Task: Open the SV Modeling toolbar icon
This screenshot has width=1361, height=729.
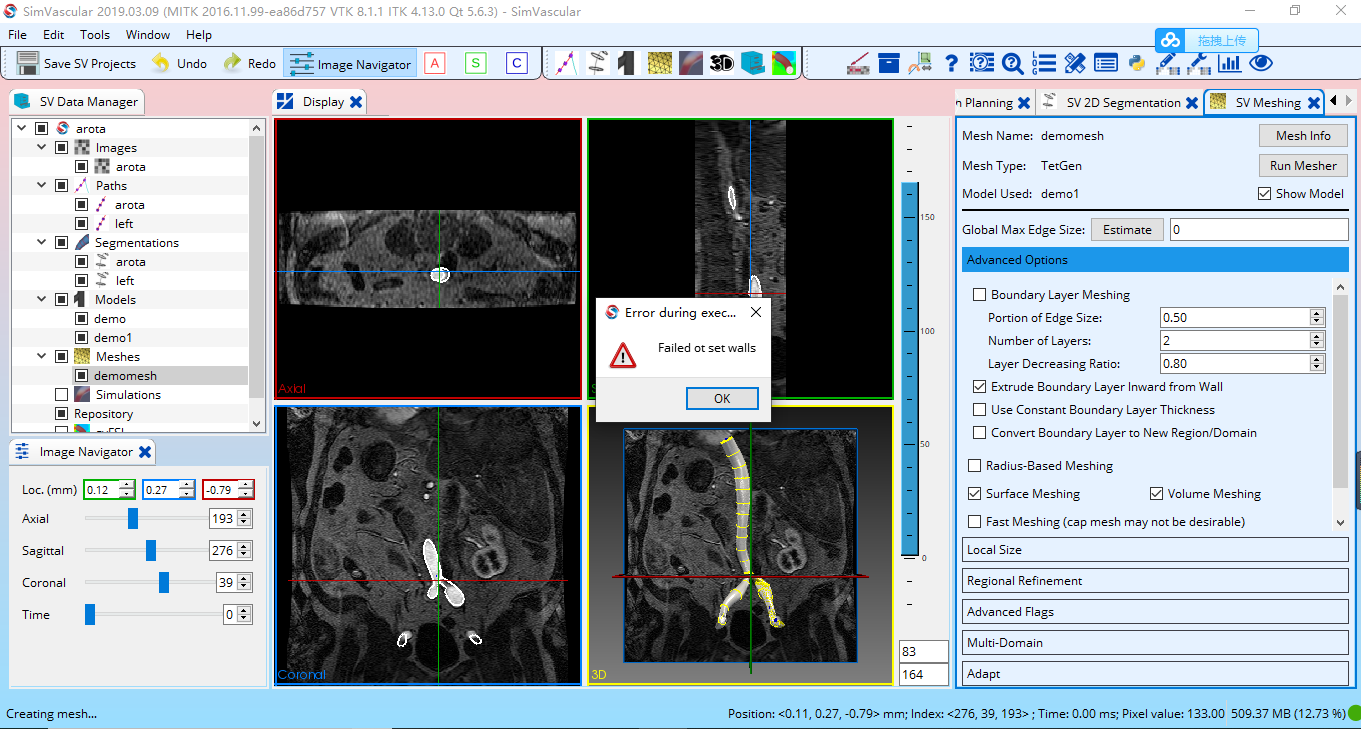Action: [x=627, y=63]
